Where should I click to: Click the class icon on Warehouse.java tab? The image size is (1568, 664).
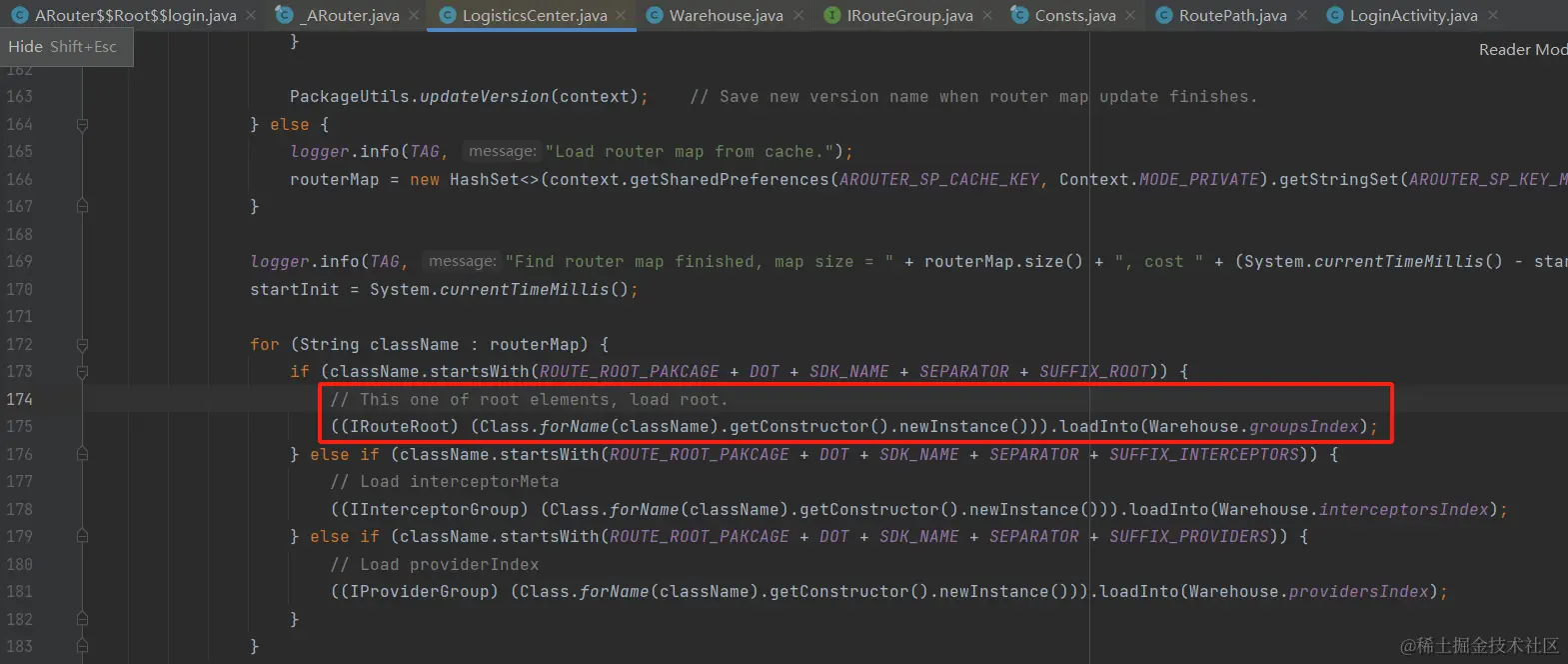[x=654, y=15]
